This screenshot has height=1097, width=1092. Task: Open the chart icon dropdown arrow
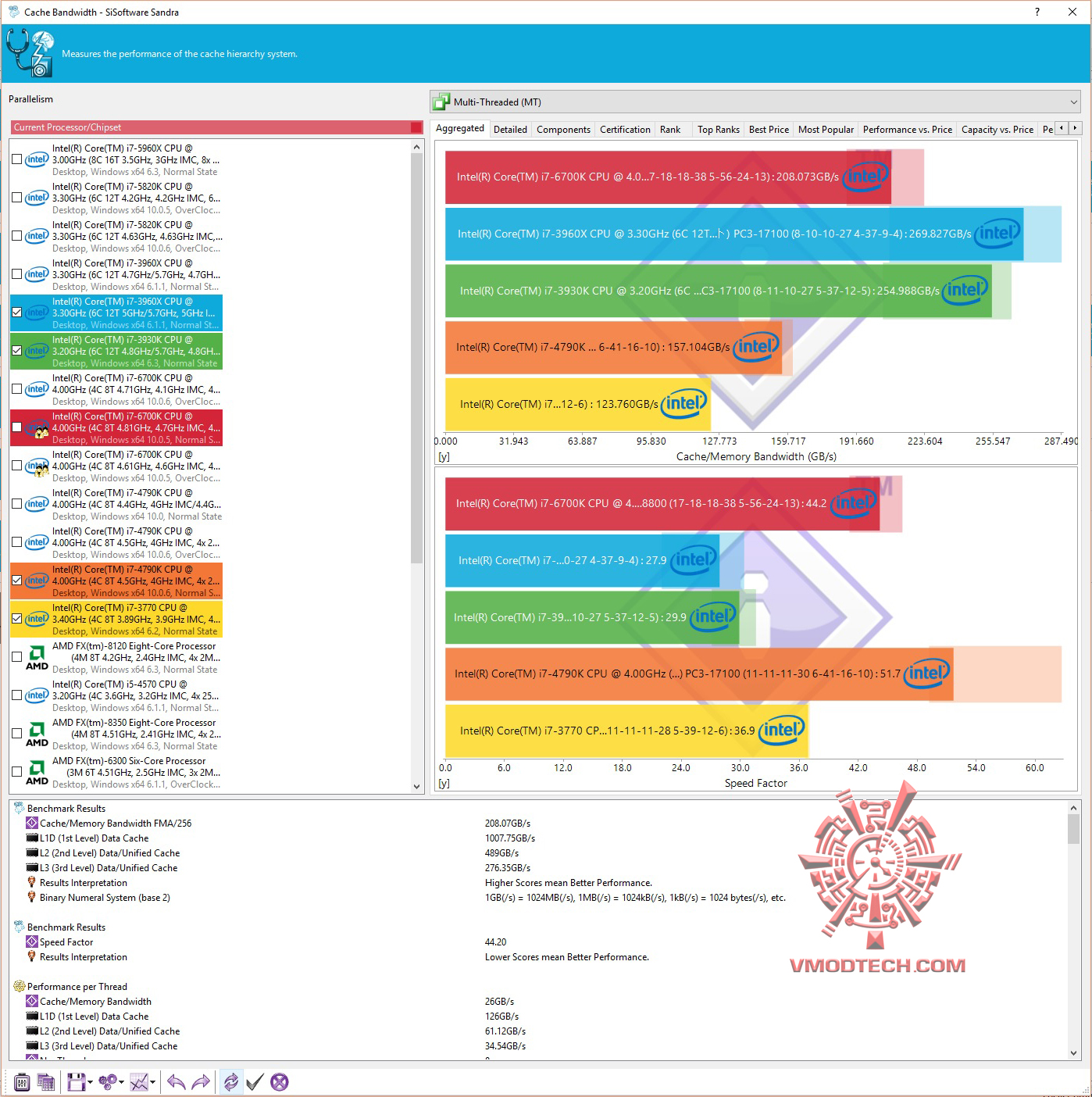(x=152, y=1083)
